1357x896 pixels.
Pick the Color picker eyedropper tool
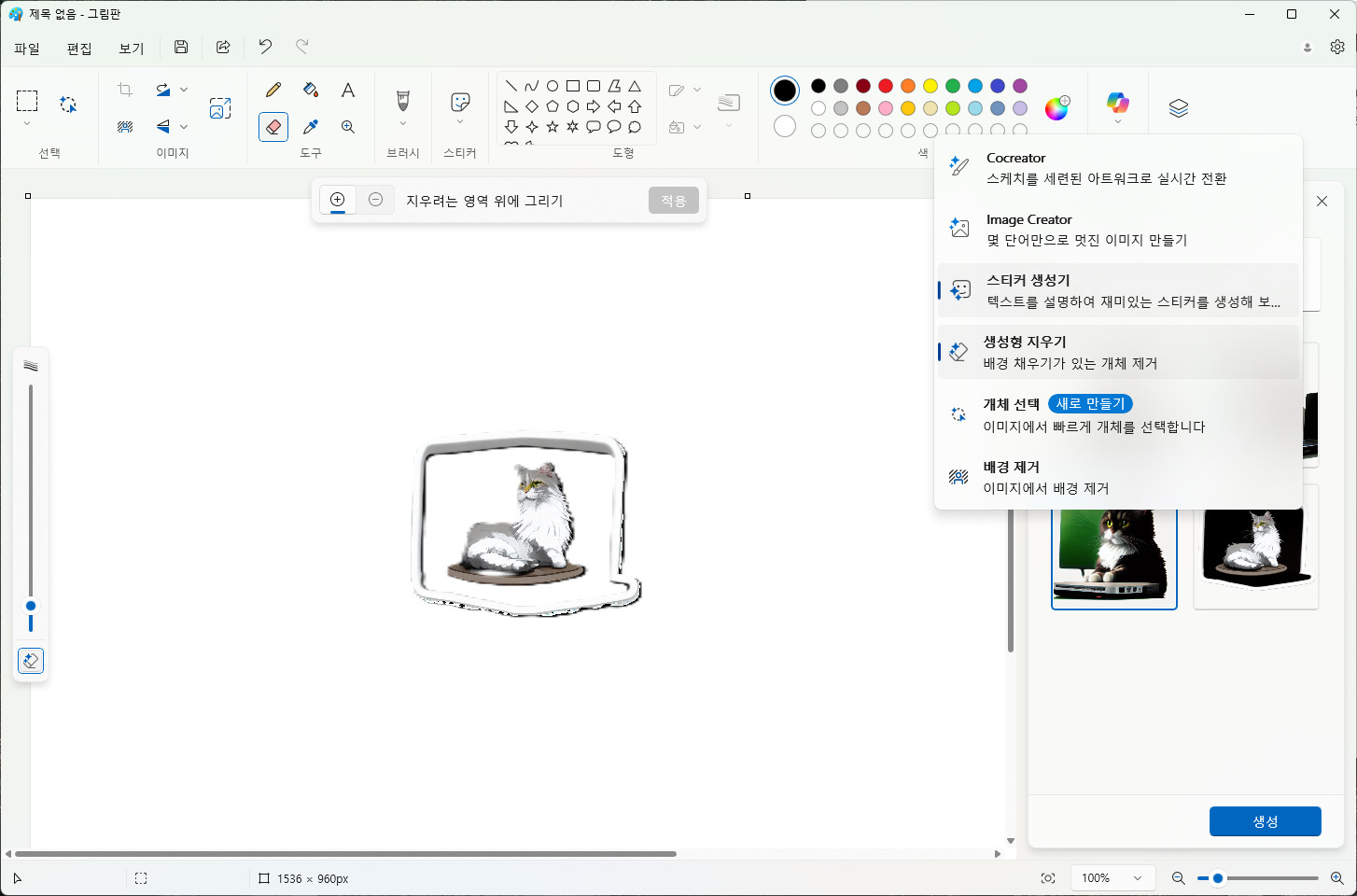pos(311,127)
